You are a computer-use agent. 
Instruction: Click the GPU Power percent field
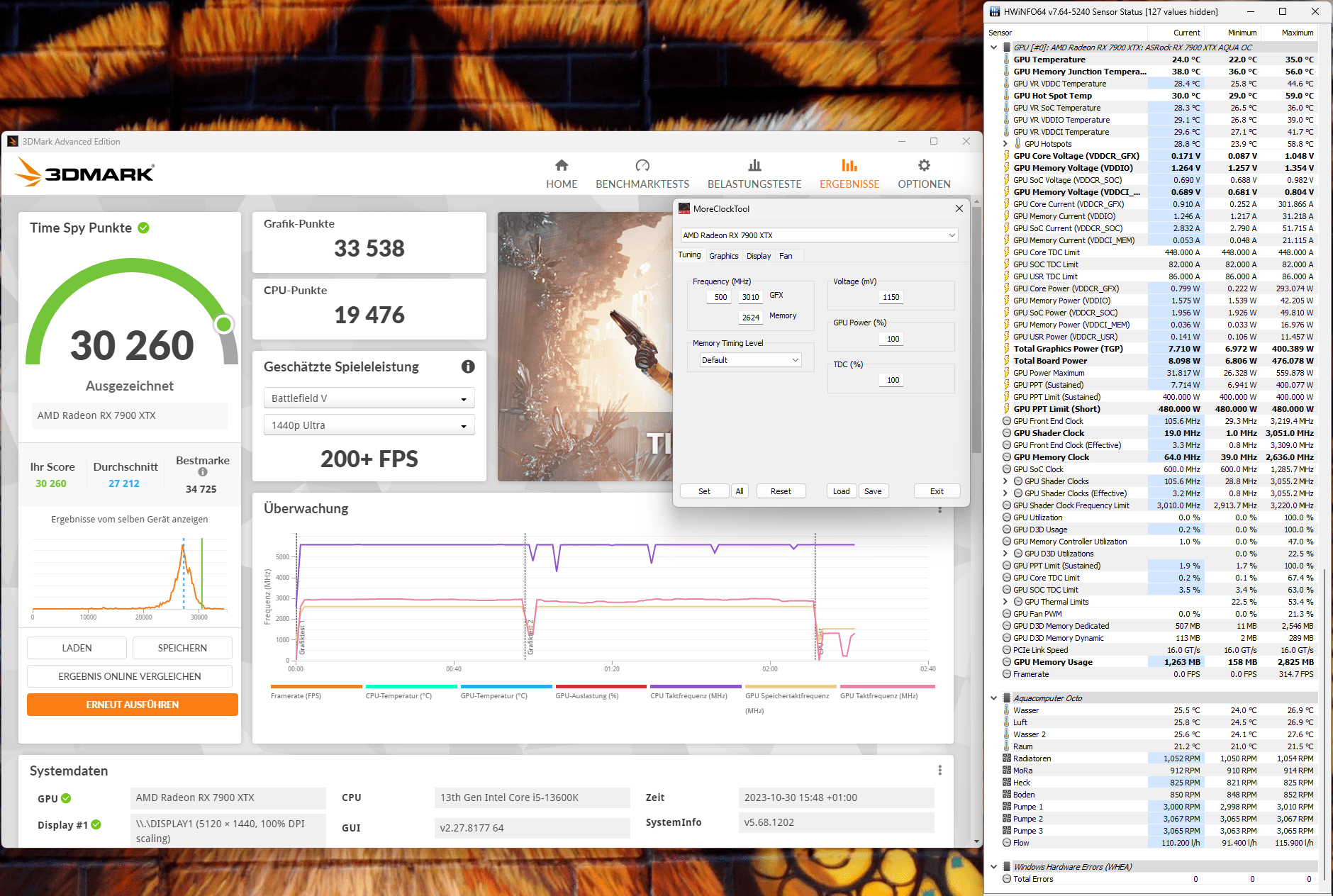click(891, 339)
